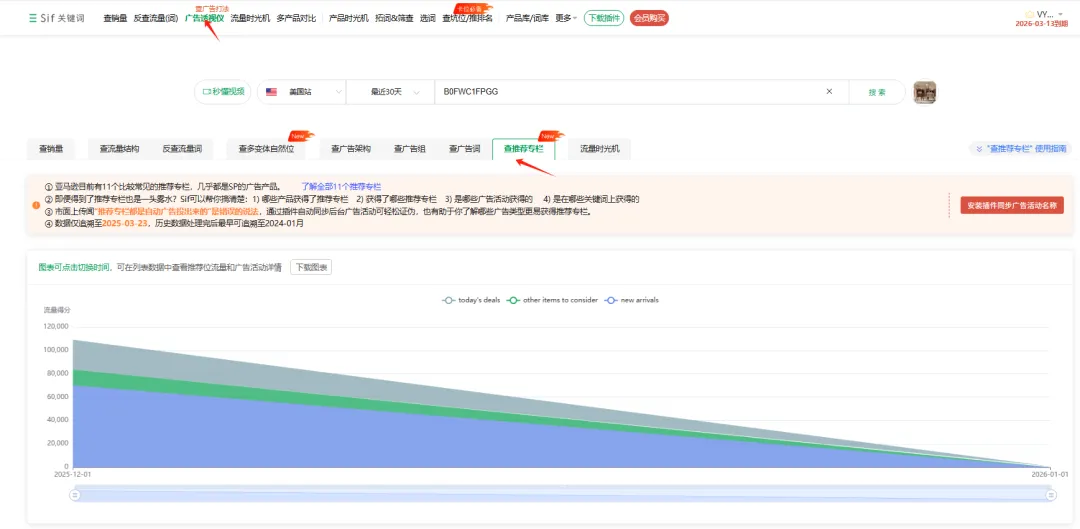Switch to the 查流量结构 tab
The width and height of the screenshot is (1080, 529).
click(119, 149)
